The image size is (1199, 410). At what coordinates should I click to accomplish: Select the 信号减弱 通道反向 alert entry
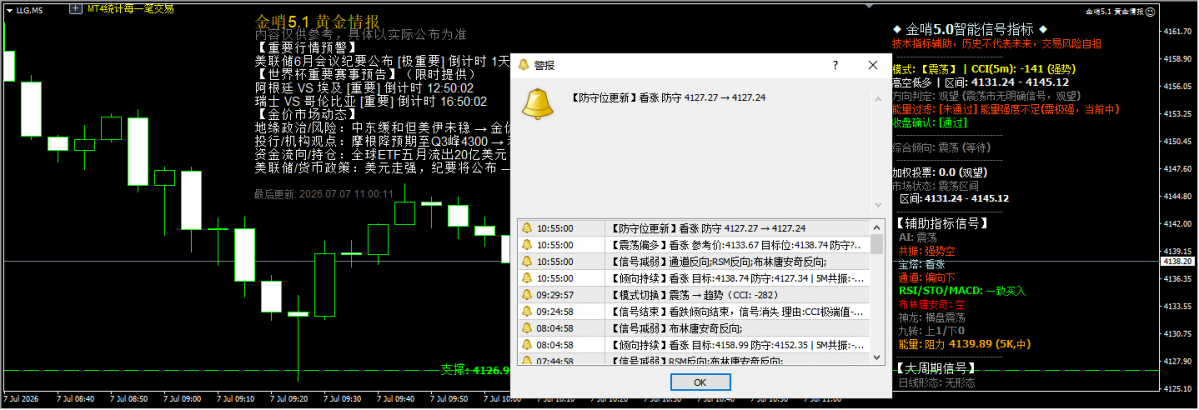694,261
